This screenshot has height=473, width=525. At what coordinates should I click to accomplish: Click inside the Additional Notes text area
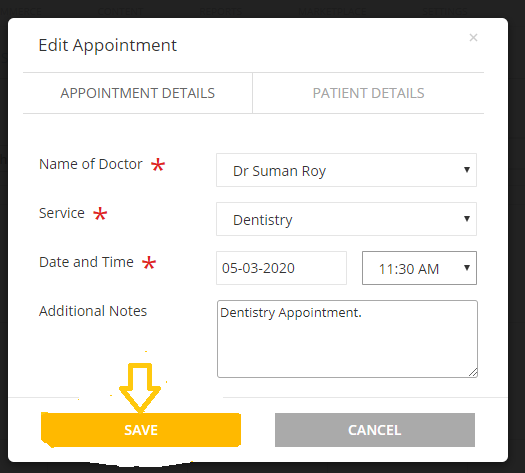point(347,339)
